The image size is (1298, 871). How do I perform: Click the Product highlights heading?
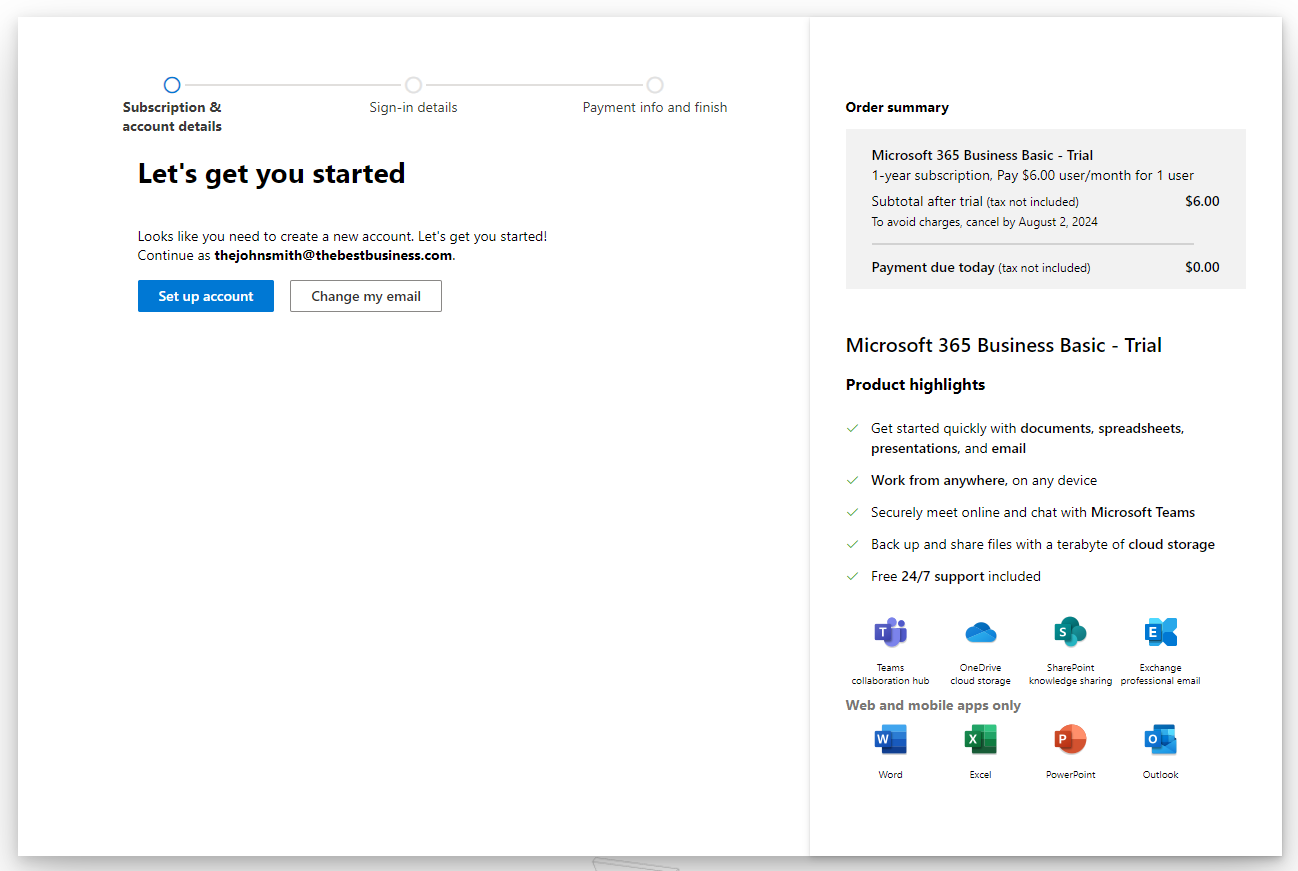915,385
